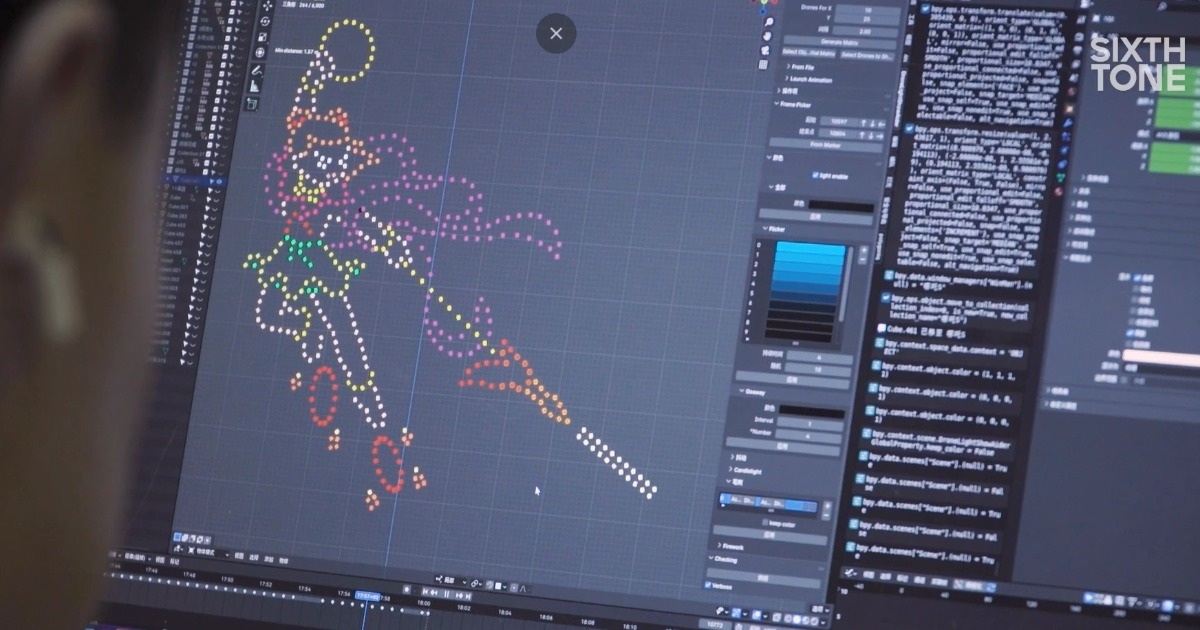Close the image overlay with X button
Image resolution: width=1200 pixels, height=630 pixels.
556,33
